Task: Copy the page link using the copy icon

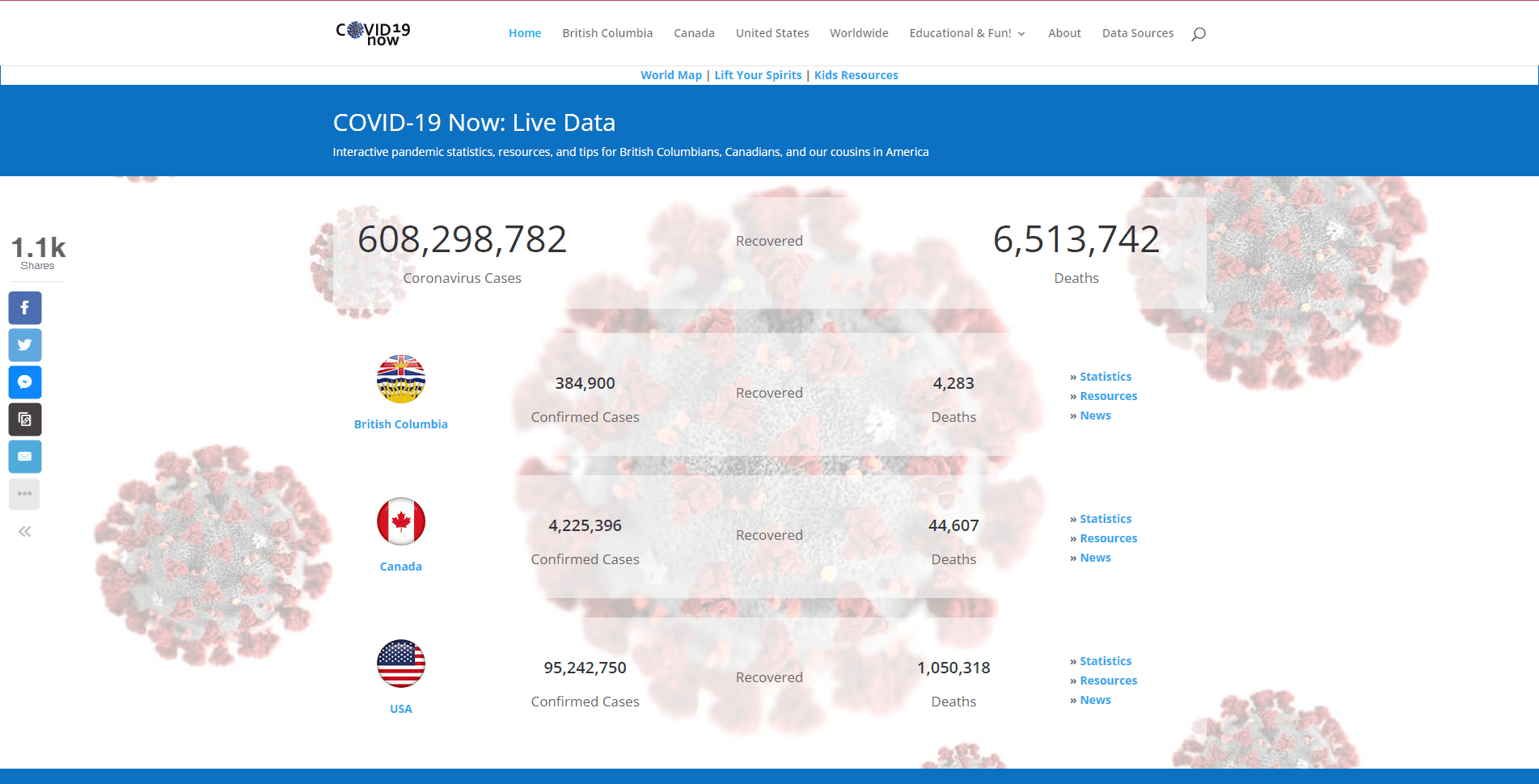Action: (25, 419)
